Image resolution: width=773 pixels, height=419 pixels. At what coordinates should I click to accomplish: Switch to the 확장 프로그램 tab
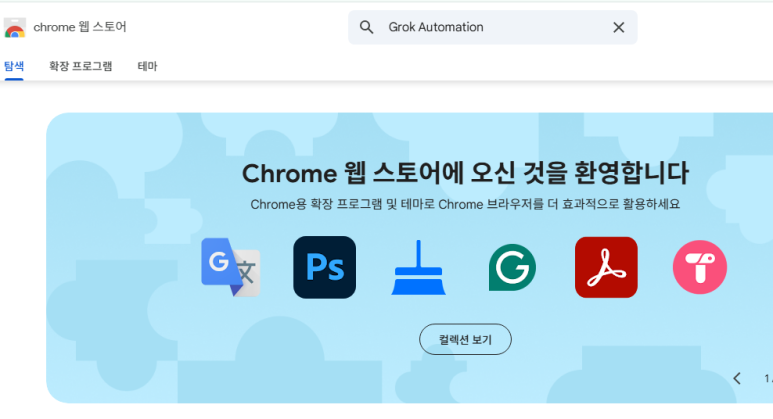pyautogui.click(x=80, y=66)
